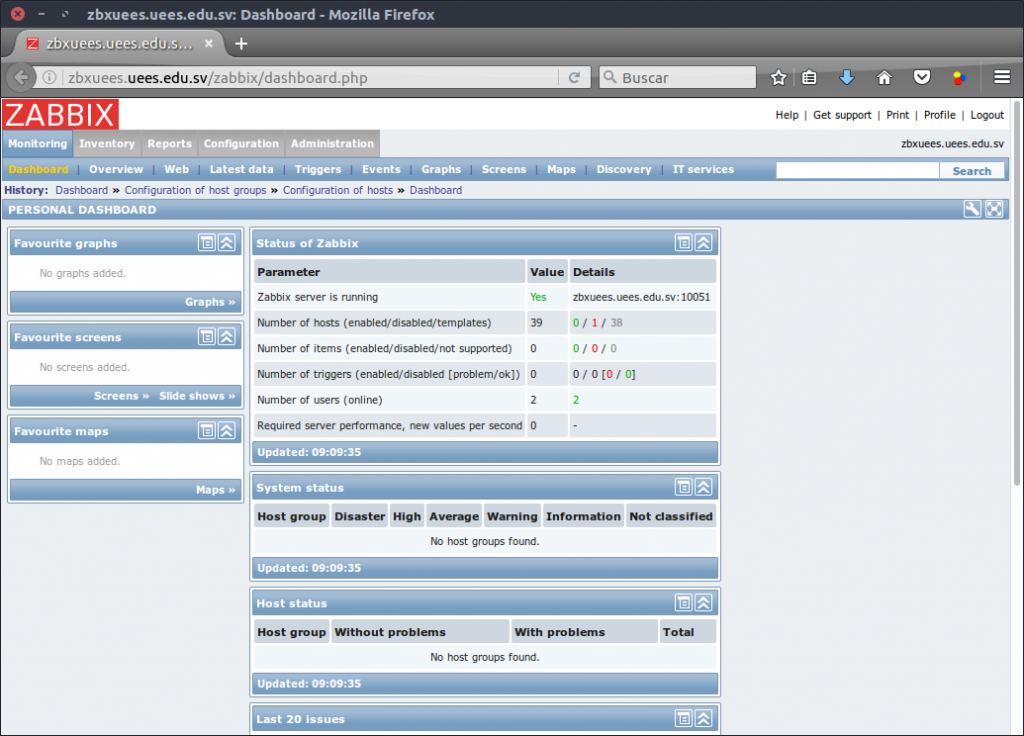This screenshot has width=1024, height=736.
Task: Click the browser URL address field
Action: coord(310,78)
